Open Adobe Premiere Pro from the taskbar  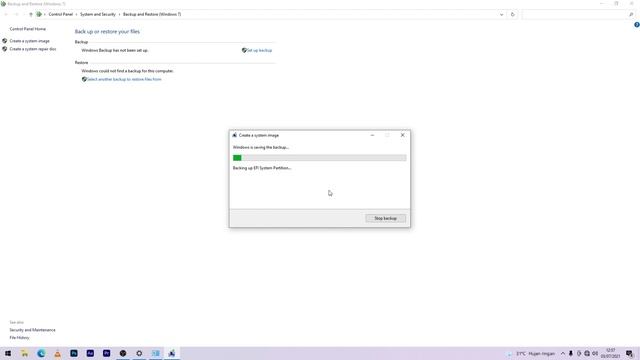tap(107, 353)
